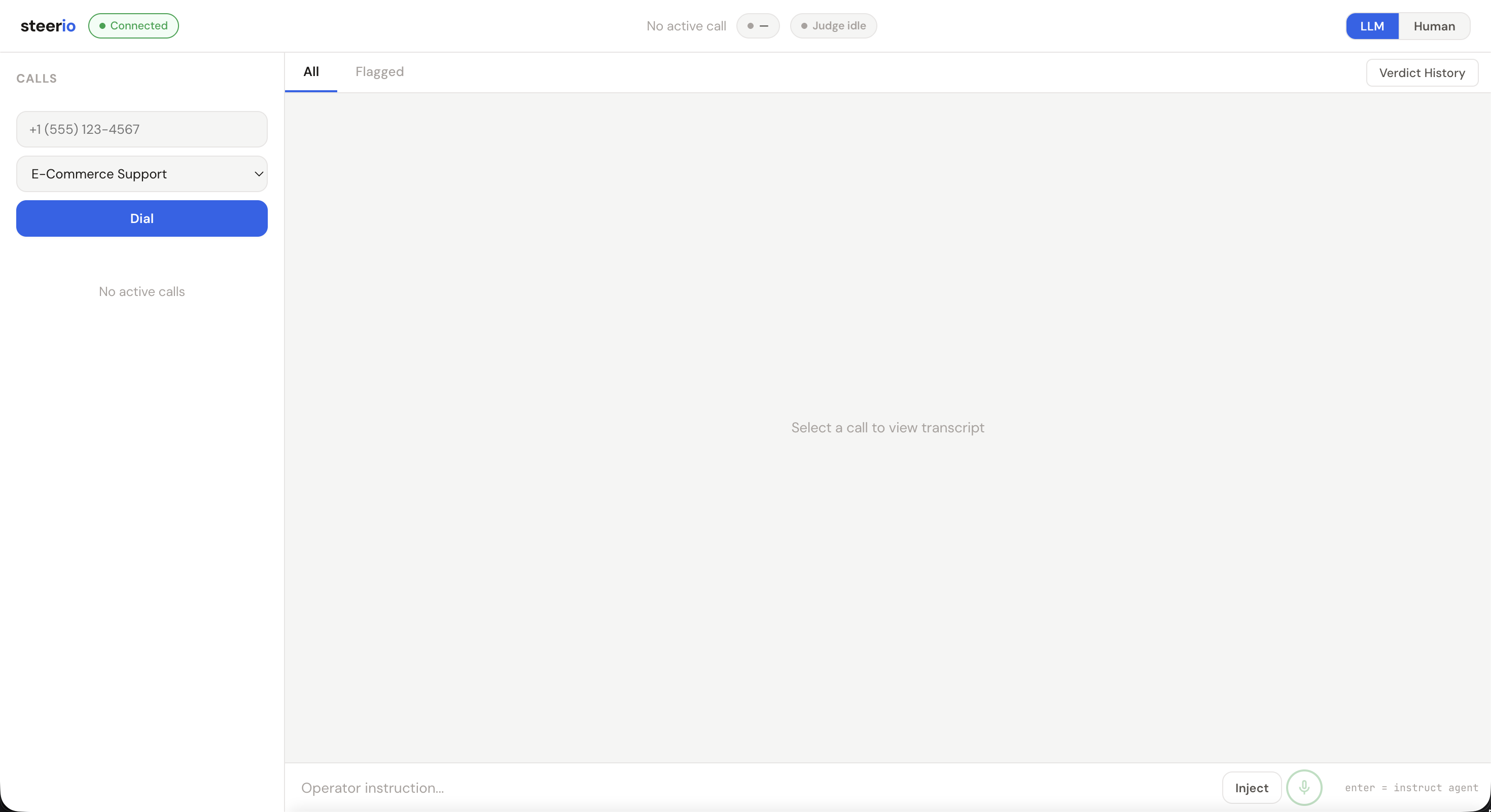Click the 'No active calls' sidebar message

[x=142, y=291]
